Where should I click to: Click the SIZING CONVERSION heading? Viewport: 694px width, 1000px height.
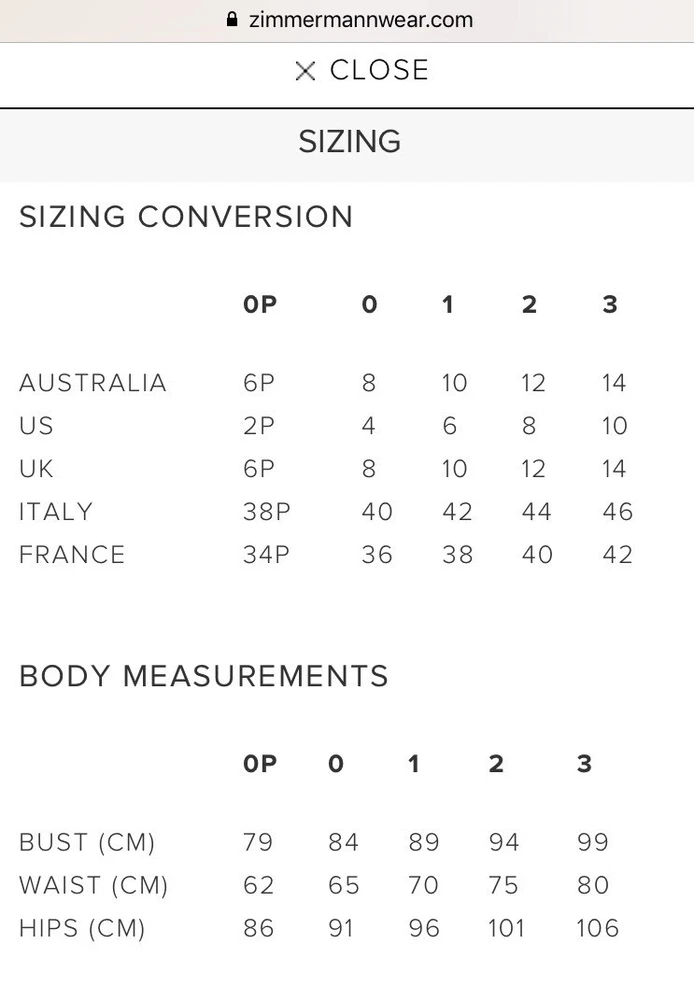point(186,217)
